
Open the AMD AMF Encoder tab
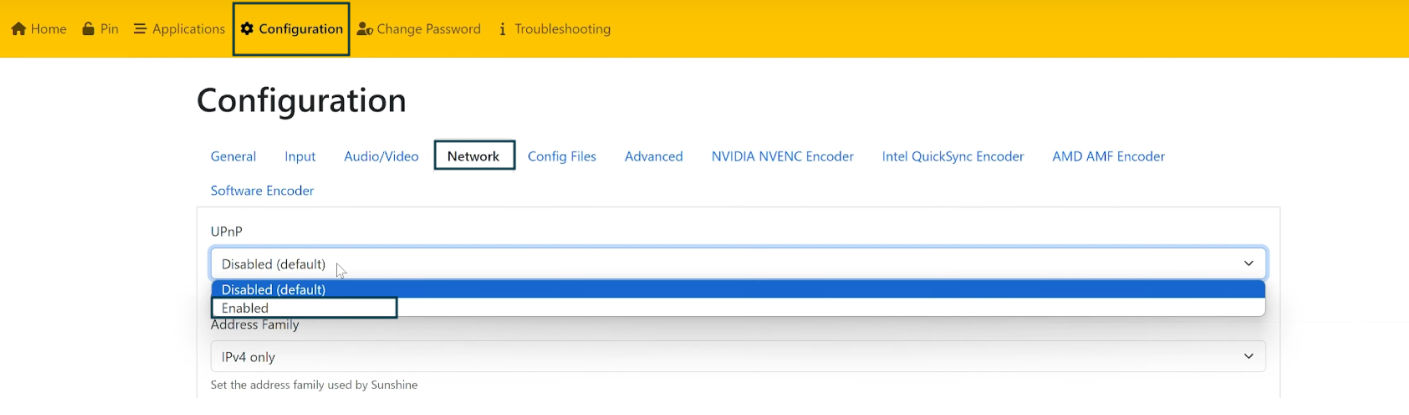pos(1108,157)
